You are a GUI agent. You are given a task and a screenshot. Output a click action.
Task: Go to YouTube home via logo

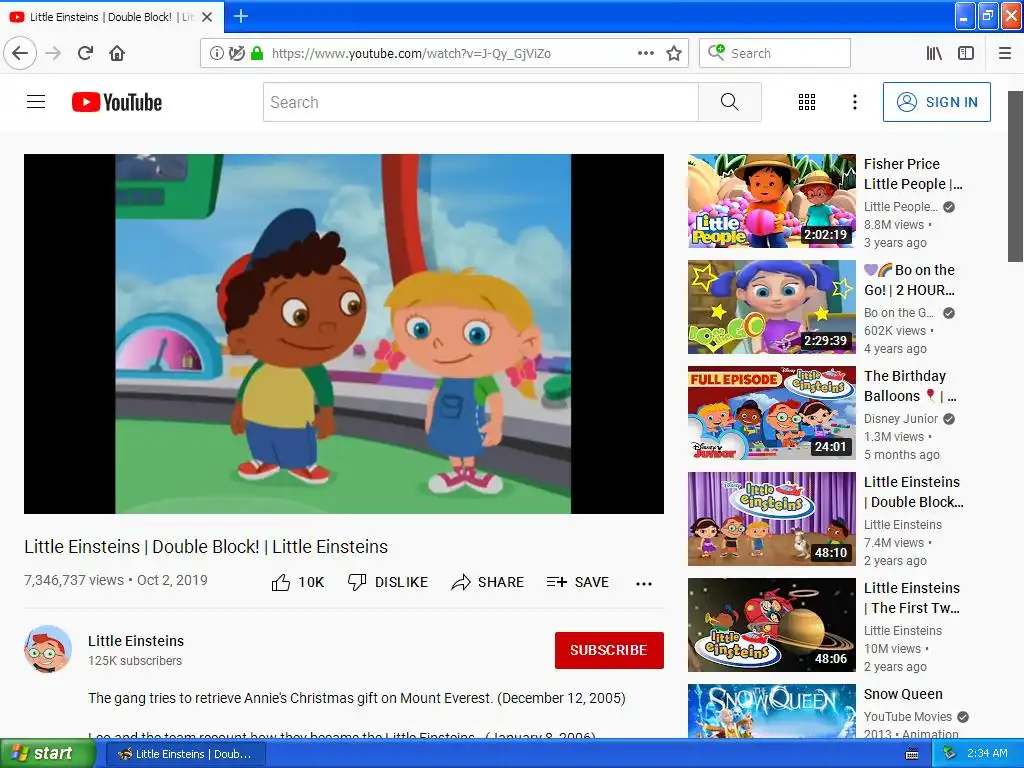(117, 102)
